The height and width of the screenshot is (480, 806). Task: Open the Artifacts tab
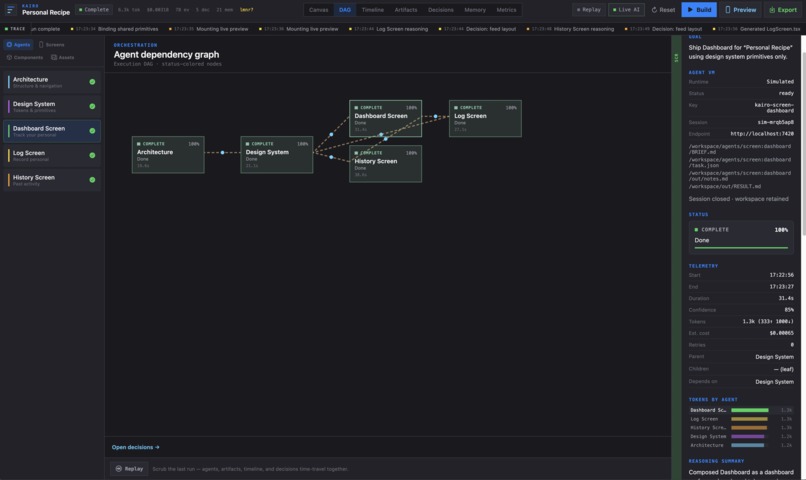[x=406, y=10]
